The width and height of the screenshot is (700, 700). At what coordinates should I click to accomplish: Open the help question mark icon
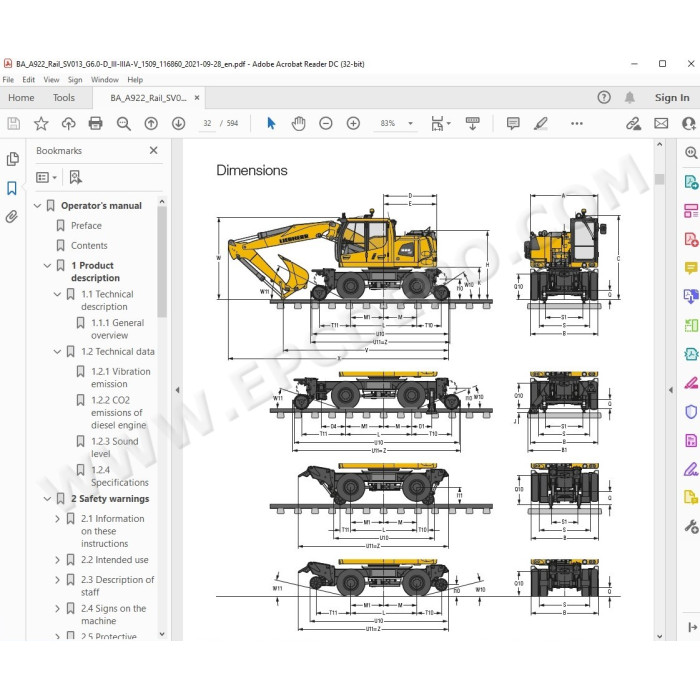[x=604, y=97]
